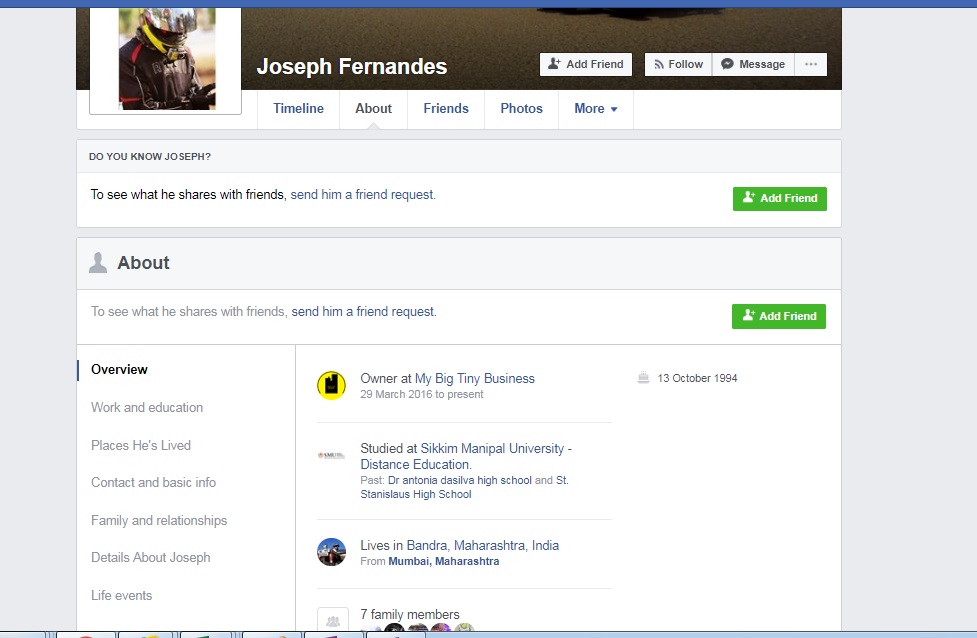977x638 pixels.
Task: Click the family members group icon
Action: [x=332, y=621]
